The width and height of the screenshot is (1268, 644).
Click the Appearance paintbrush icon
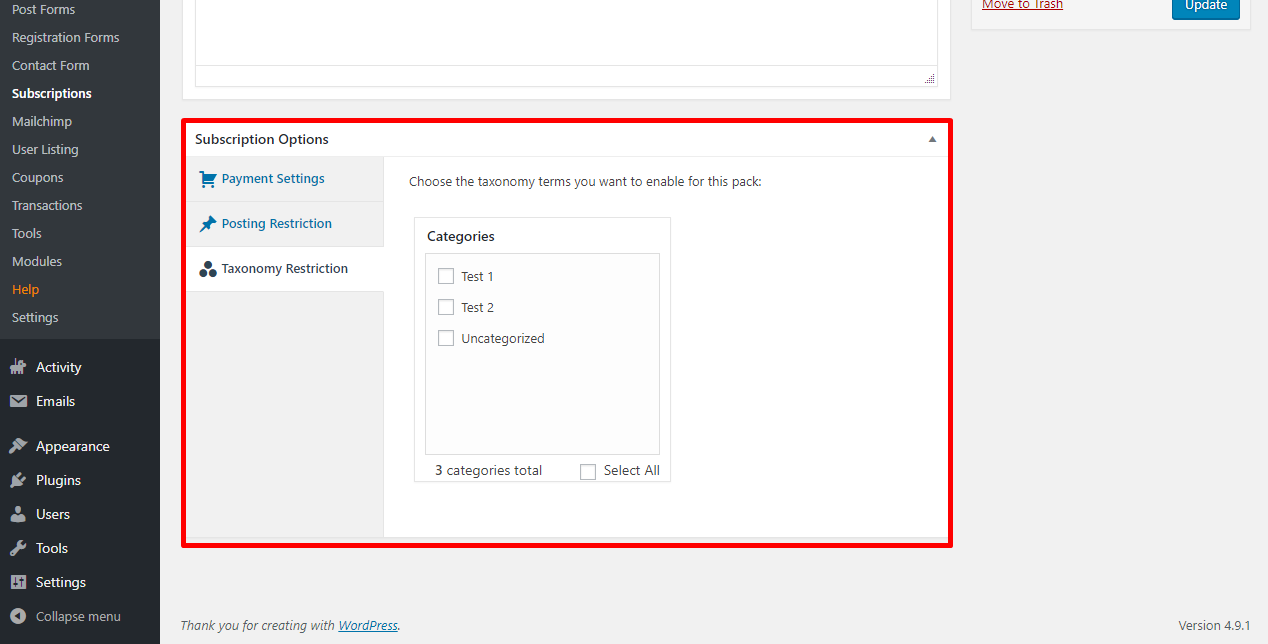click(18, 446)
